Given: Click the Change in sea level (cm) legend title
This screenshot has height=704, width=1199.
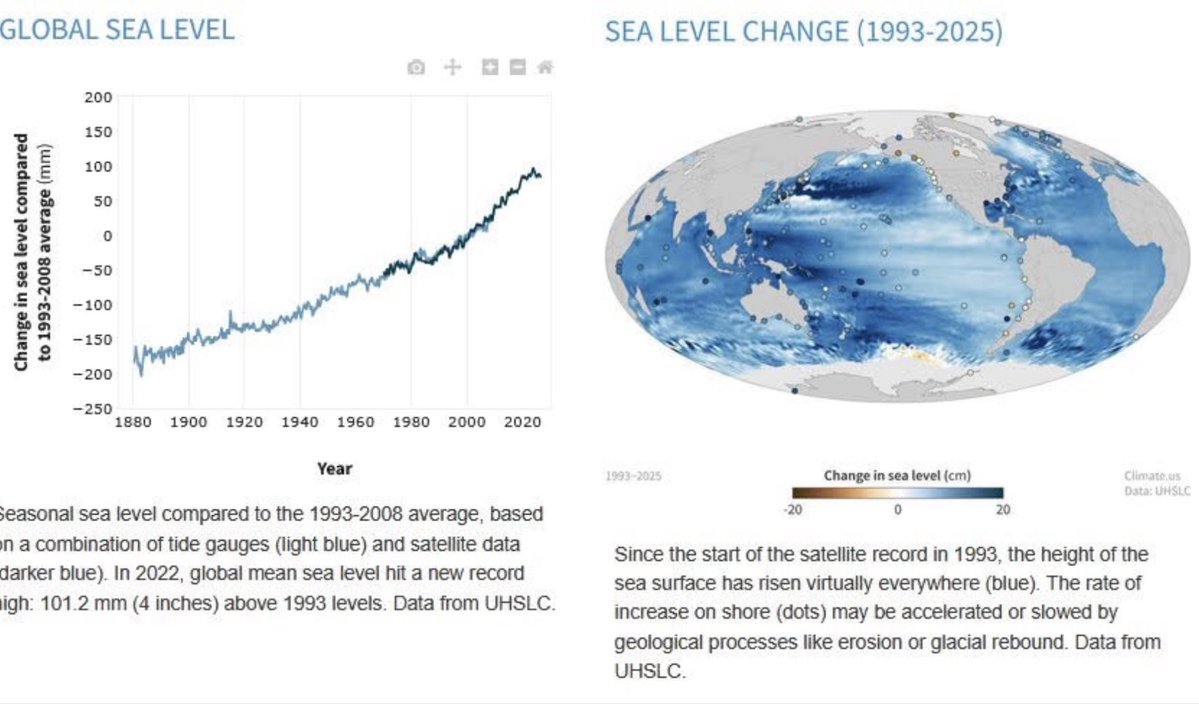Looking at the screenshot, I should click(898, 475).
